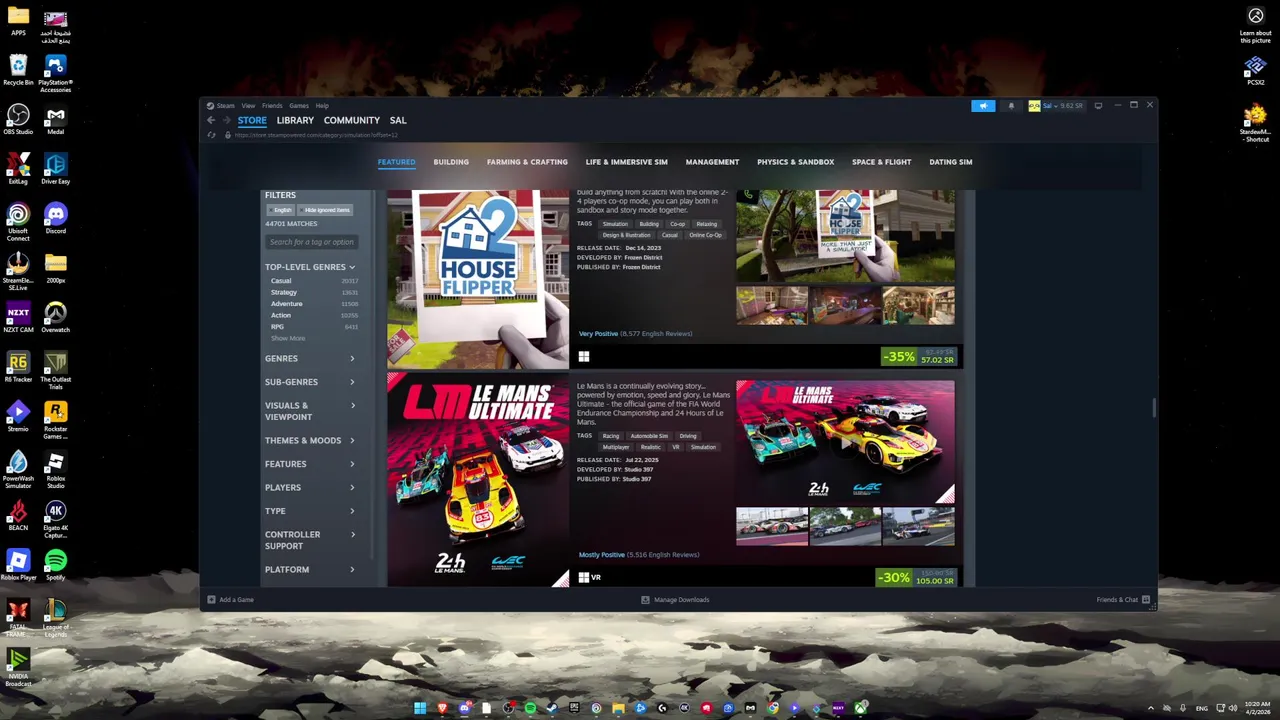Click the Windows platform icon under House Flipper 2
Viewport: 1280px width, 720px height.
pyautogui.click(x=584, y=356)
